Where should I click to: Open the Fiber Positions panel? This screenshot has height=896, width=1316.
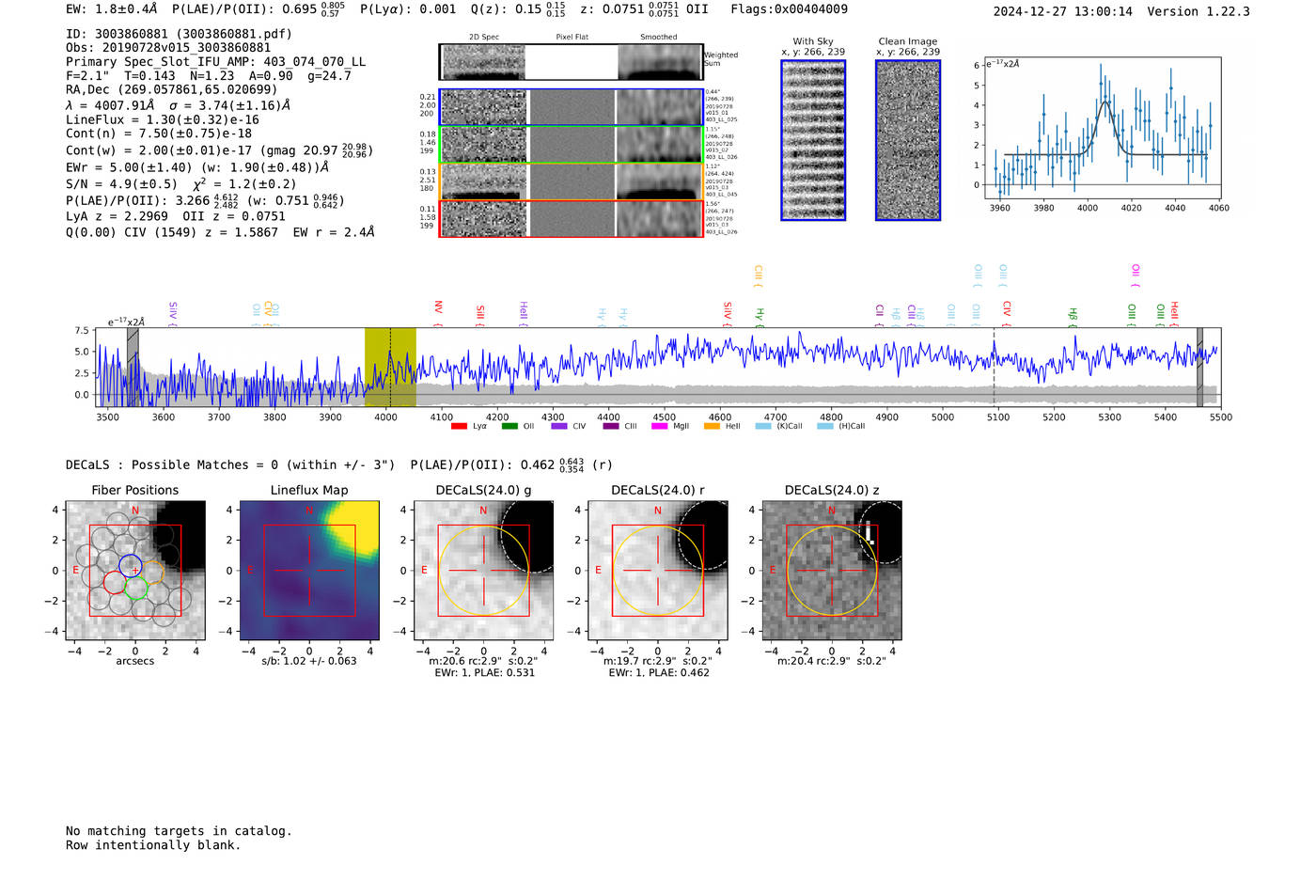(x=135, y=571)
